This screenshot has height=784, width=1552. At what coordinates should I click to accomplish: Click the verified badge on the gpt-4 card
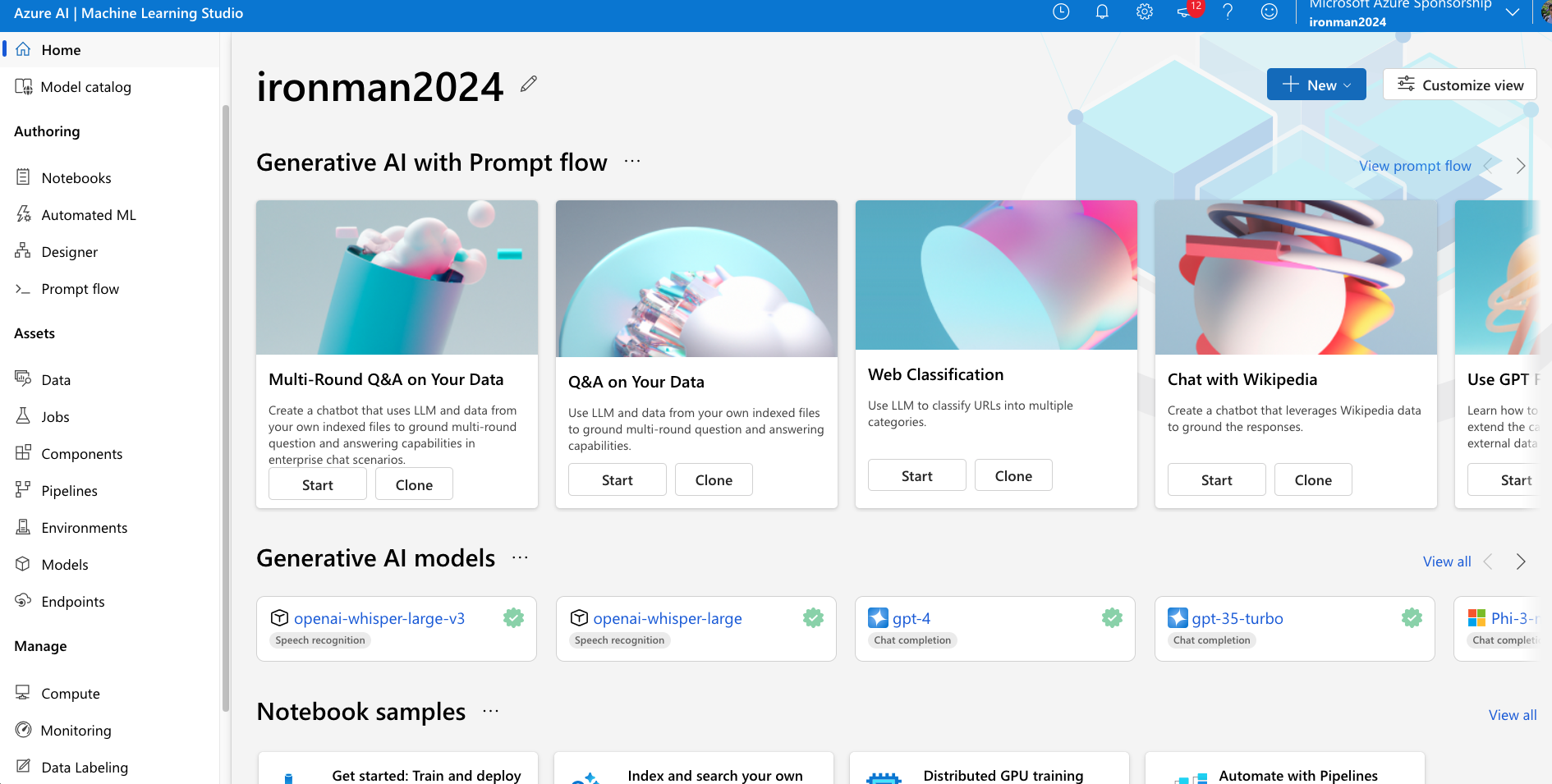(x=1113, y=618)
